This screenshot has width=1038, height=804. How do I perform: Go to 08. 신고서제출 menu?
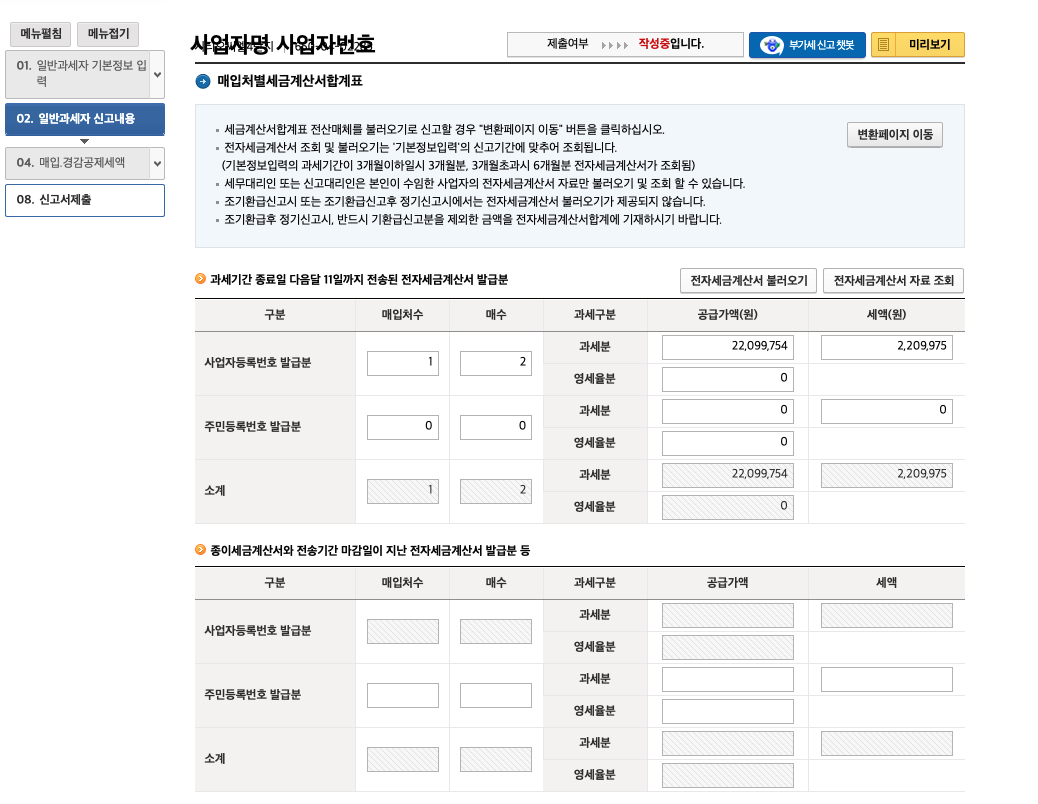click(x=85, y=200)
